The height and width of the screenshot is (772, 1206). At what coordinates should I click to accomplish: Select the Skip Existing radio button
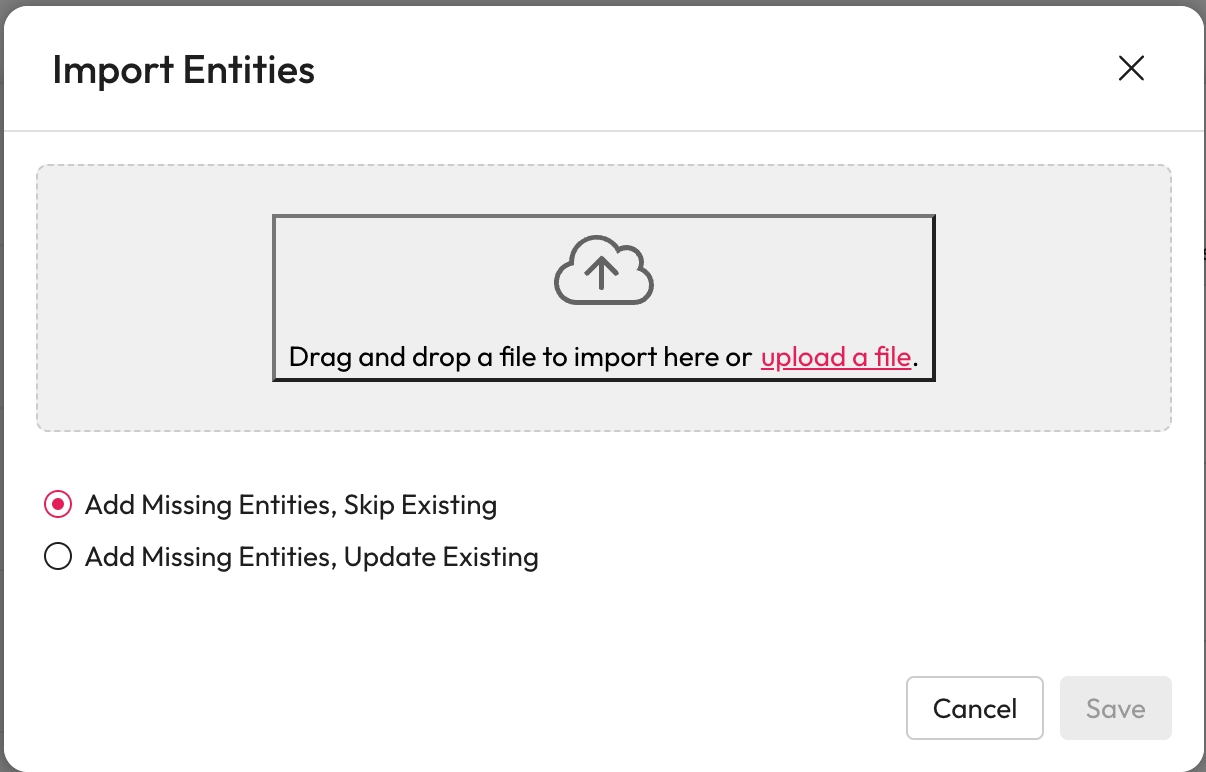tap(58, 505)
